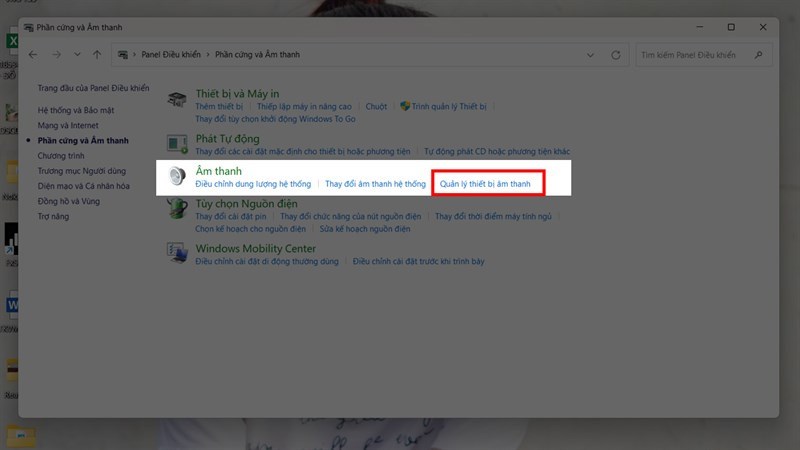Open Quản lý thiết bị âm thanh link
Viewport: 800px width, 450px height.
[488, 184]
